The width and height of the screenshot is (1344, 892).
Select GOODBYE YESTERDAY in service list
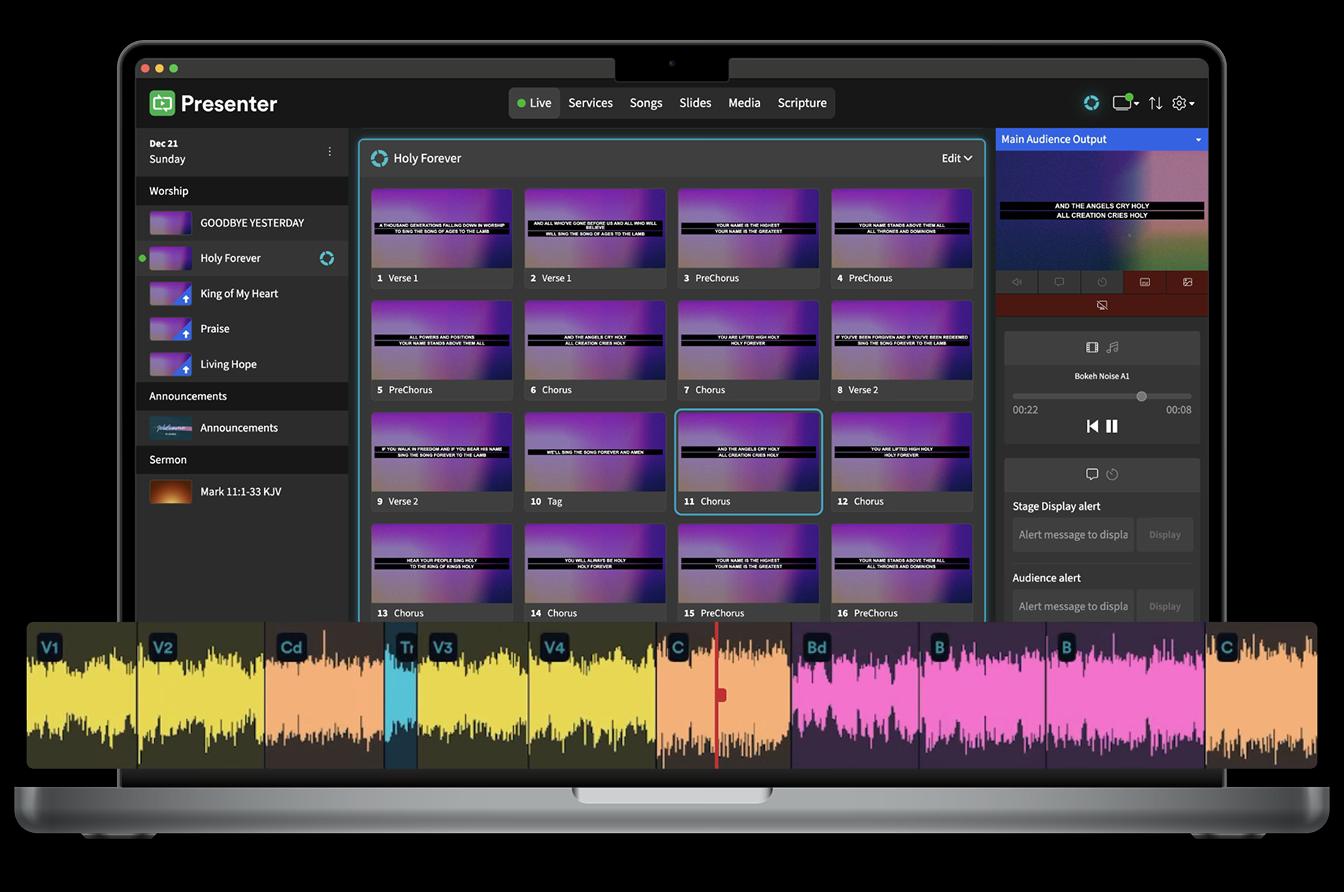click(x=242, y=223)
